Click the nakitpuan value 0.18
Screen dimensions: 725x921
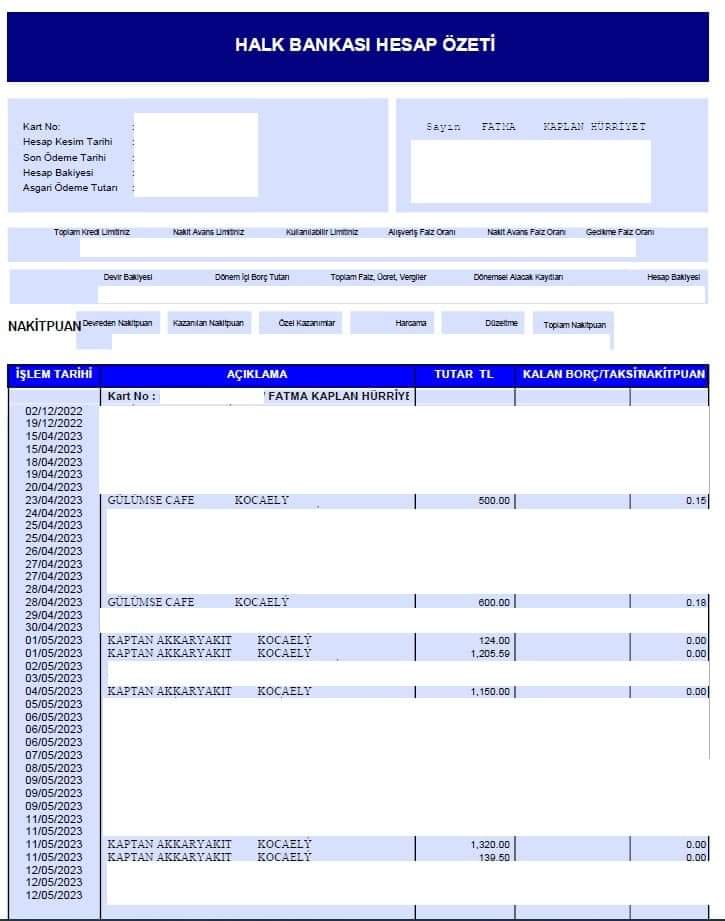[696, 603]
